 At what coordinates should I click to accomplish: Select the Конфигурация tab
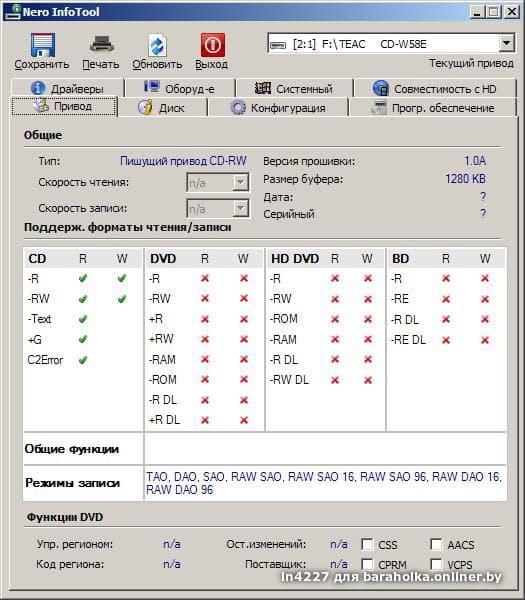point(278,108)
